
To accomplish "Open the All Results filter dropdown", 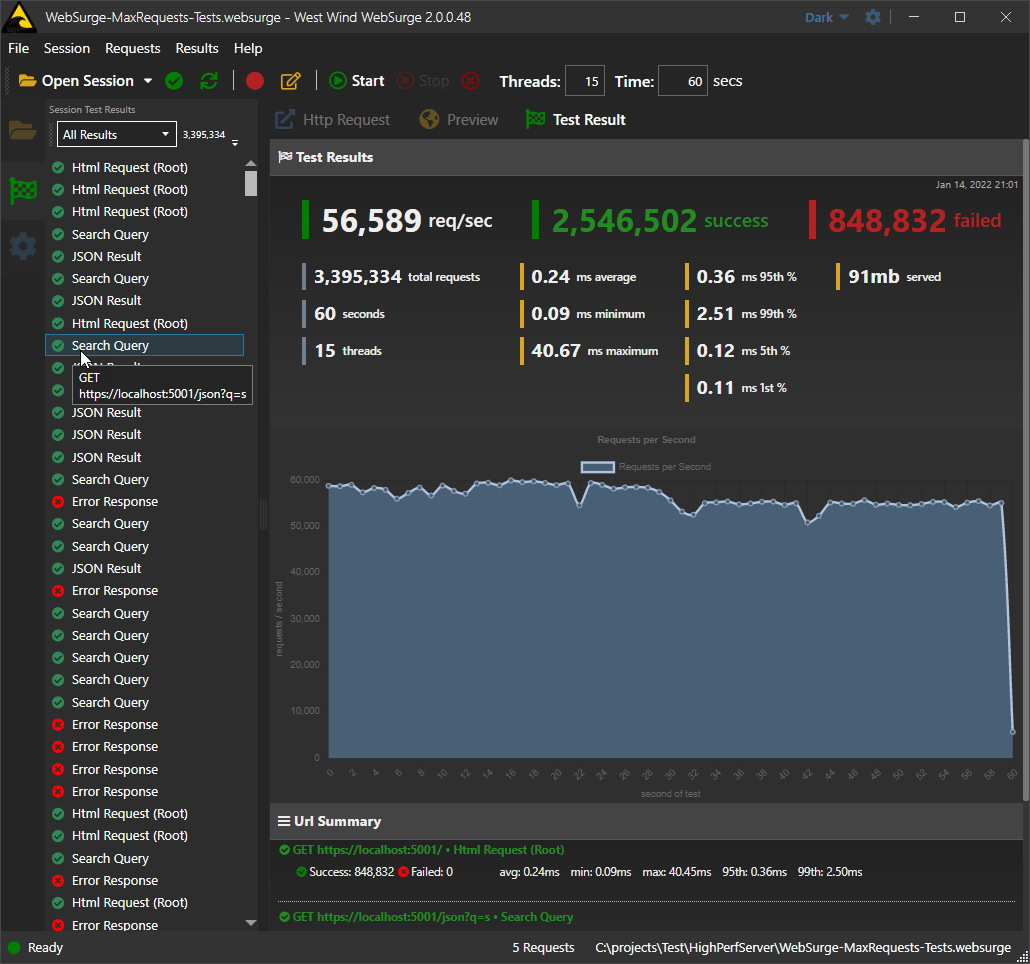I will click(116, 135).
